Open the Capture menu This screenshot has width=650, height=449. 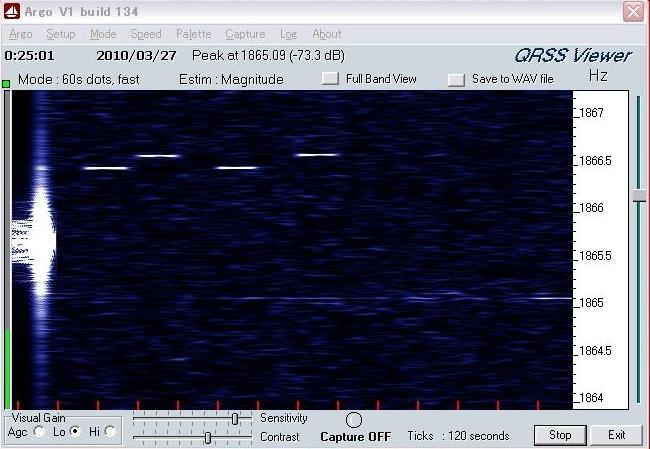point(245,34)
